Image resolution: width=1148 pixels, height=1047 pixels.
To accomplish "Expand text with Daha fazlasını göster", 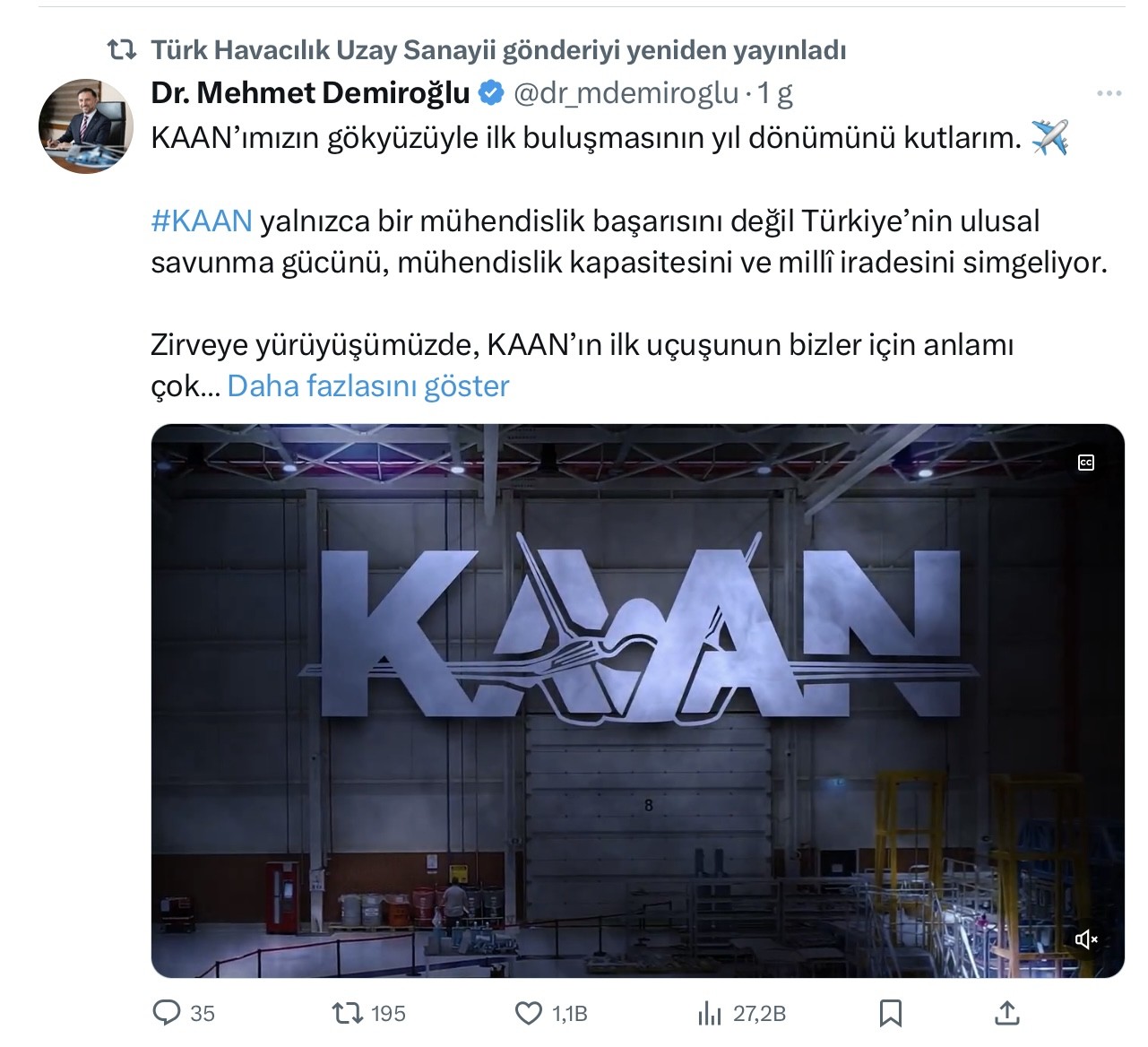I will tap(368, 385).
